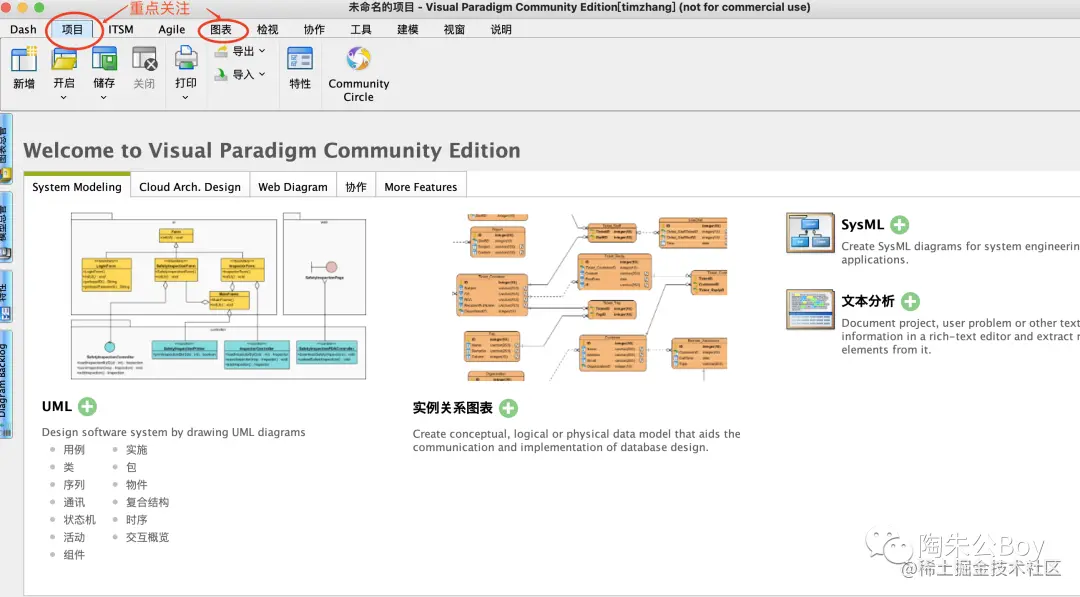
Task: Select the 交互概览 interaction overview link
Action: [x=147, y=537]
